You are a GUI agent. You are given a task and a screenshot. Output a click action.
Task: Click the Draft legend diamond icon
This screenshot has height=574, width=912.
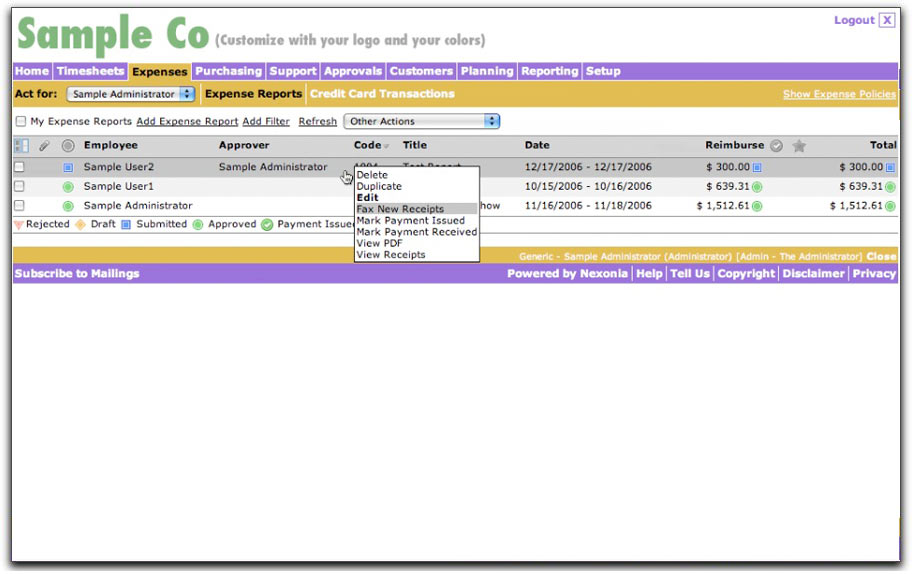point(80,224)
